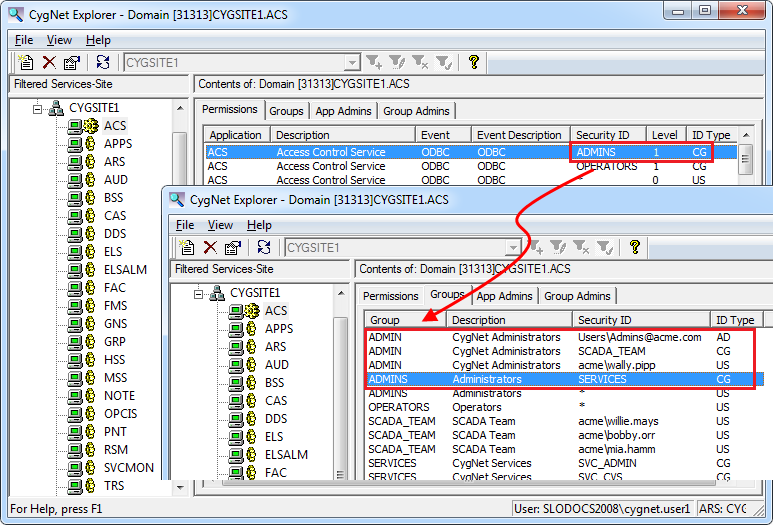This screenshot has height=525, width=773.
Task: Sort by Group column header in the front window
Action: coord(405,319)
